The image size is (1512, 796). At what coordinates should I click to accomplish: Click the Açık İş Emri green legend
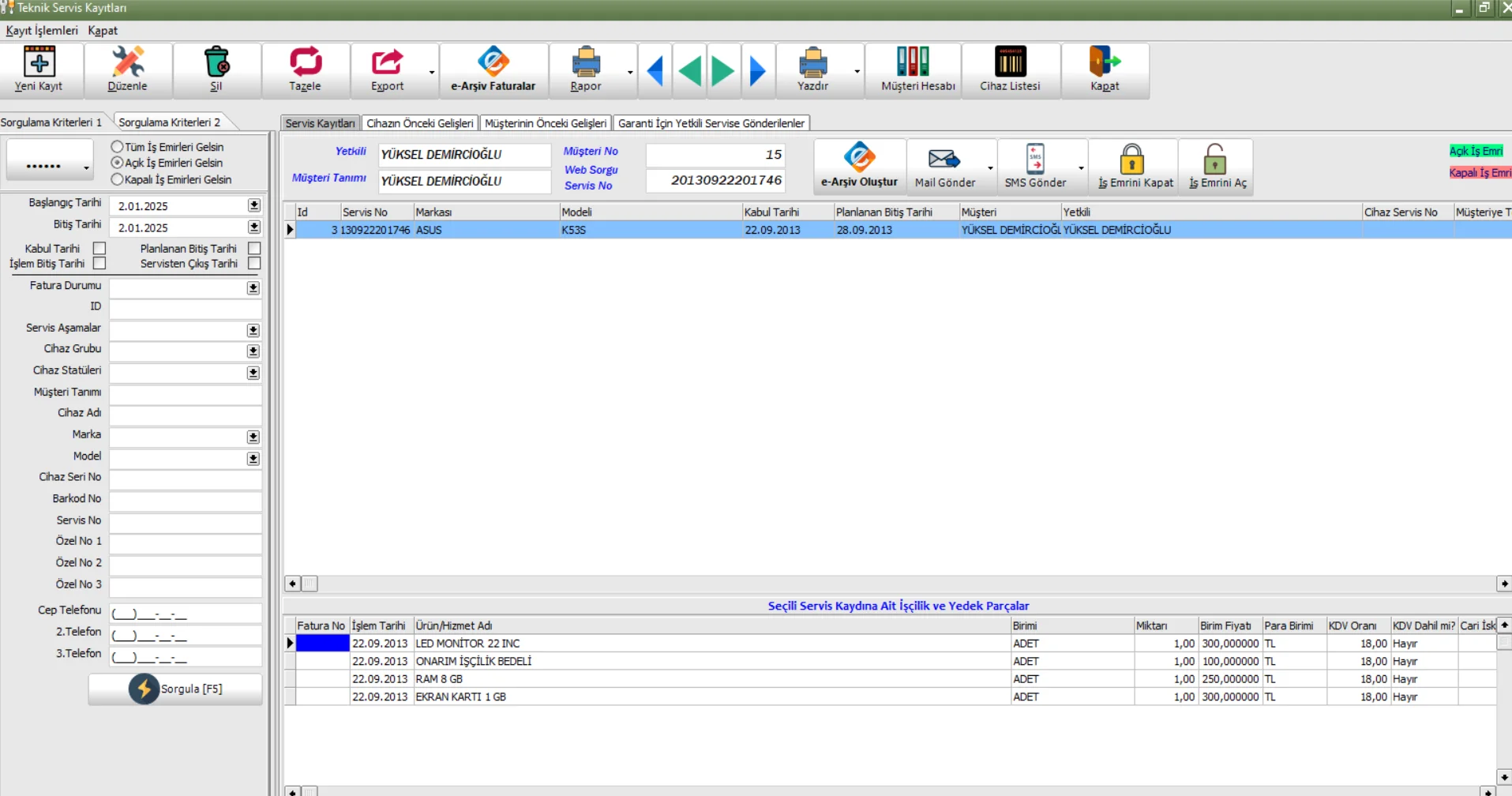pos(1476,151)
